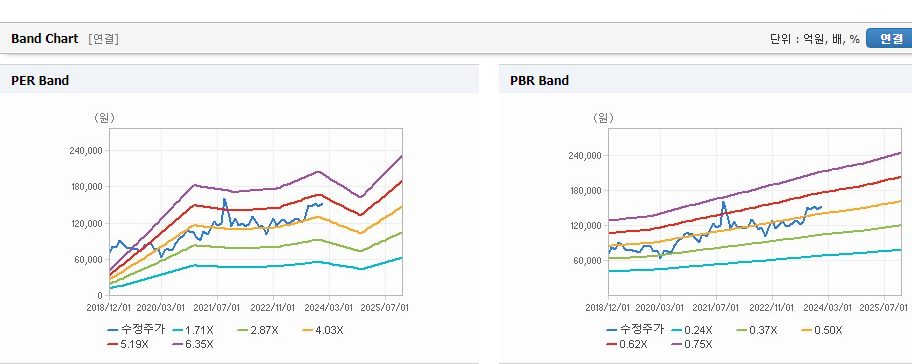Screen dimensions: 912x364
Task: Toggle the 6.35X legend series
Action: (193, 344)
